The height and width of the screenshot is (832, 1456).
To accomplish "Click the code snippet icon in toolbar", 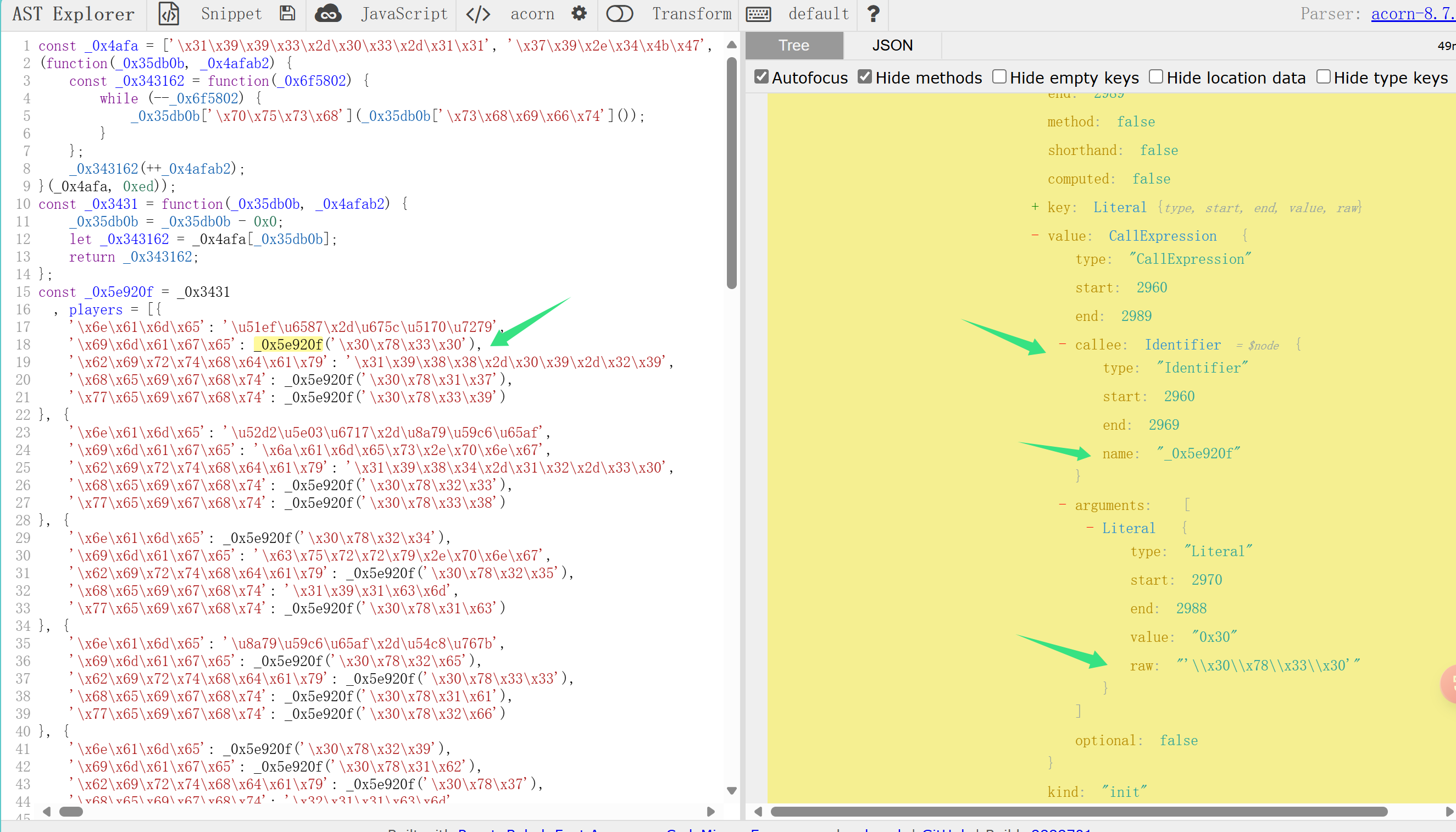I will click(x=169, y=14).
